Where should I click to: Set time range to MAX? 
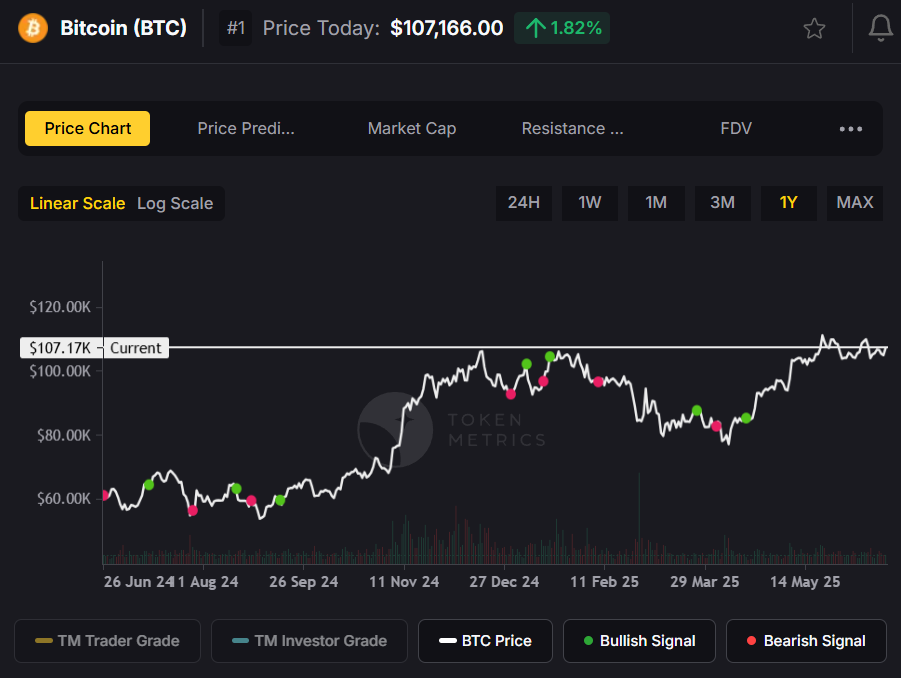tap(854, 203)
